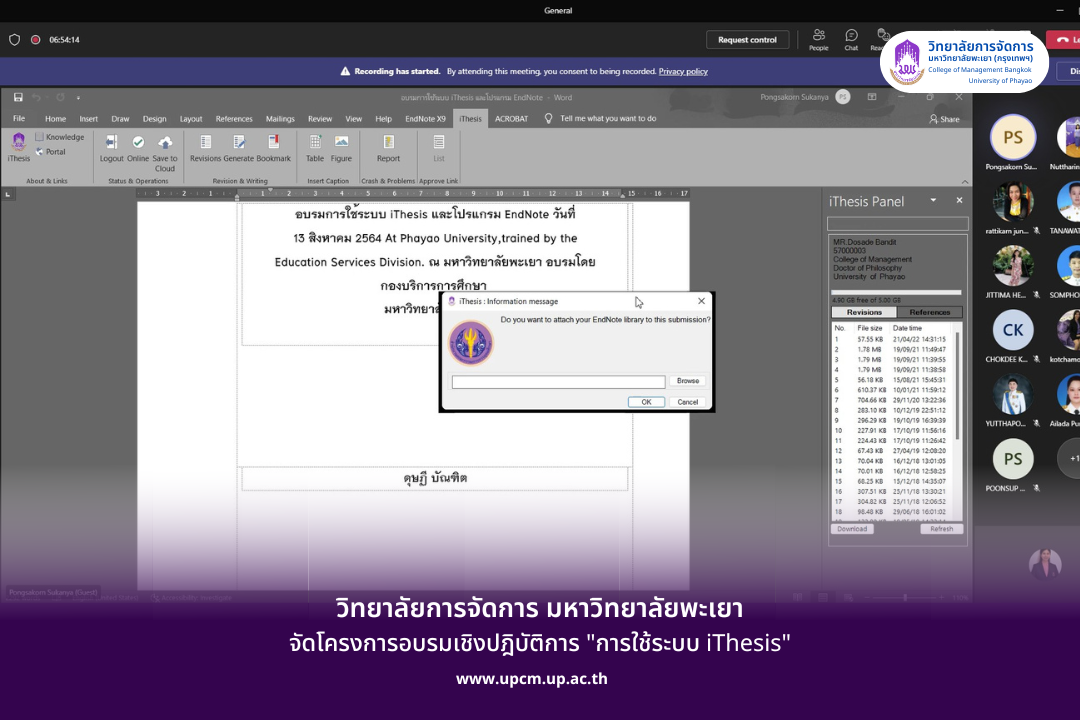Switch to the Design ribbon tab

(x=154, y=119)
